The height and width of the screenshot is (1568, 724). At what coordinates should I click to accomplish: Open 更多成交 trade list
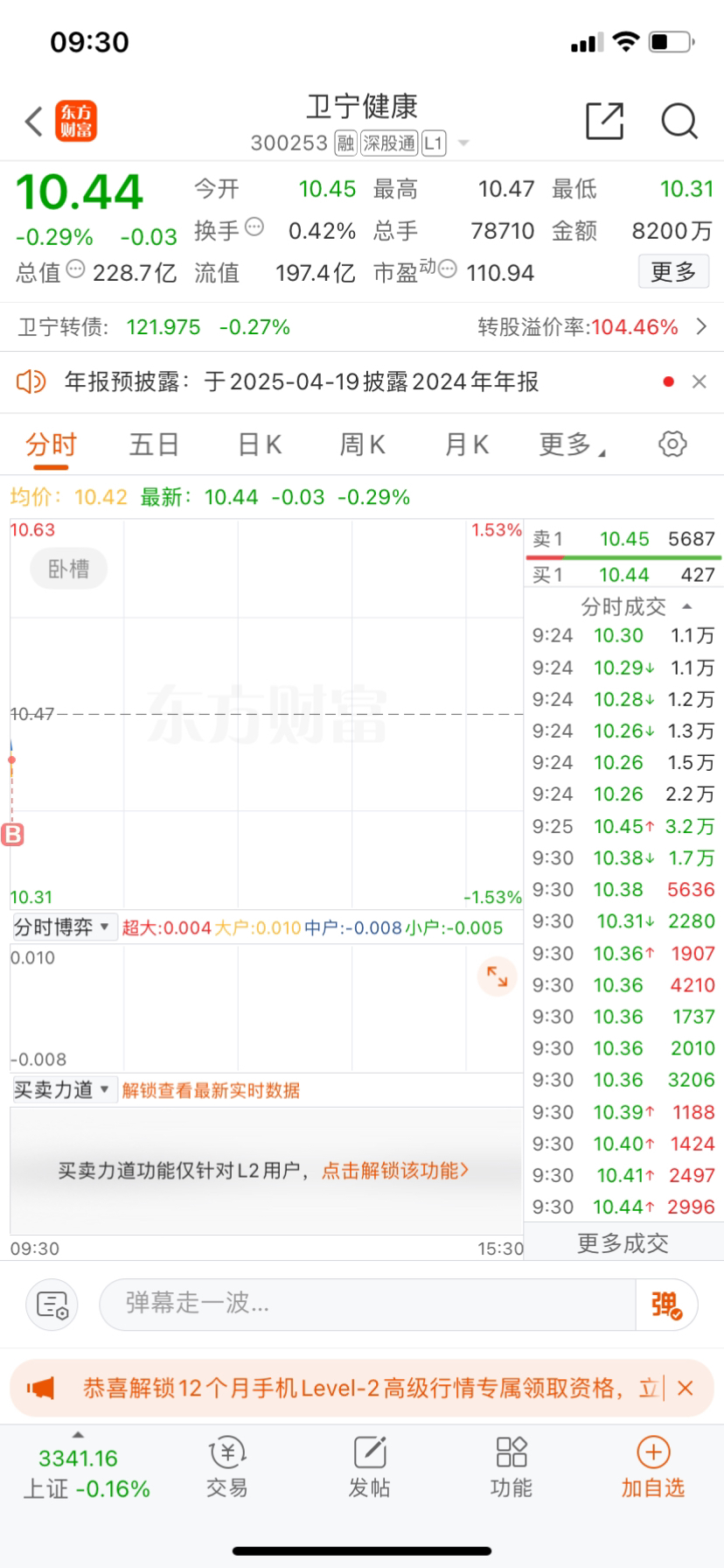(623, 1243)
